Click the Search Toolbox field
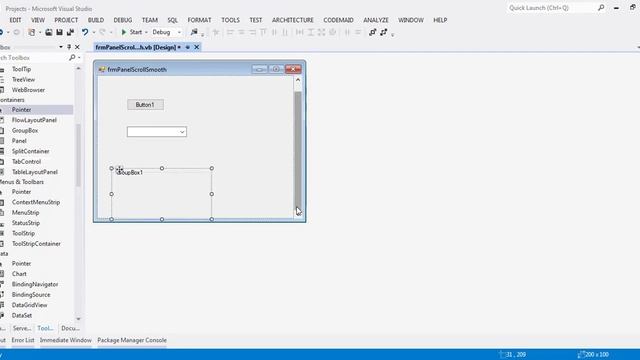 point(33,58)
